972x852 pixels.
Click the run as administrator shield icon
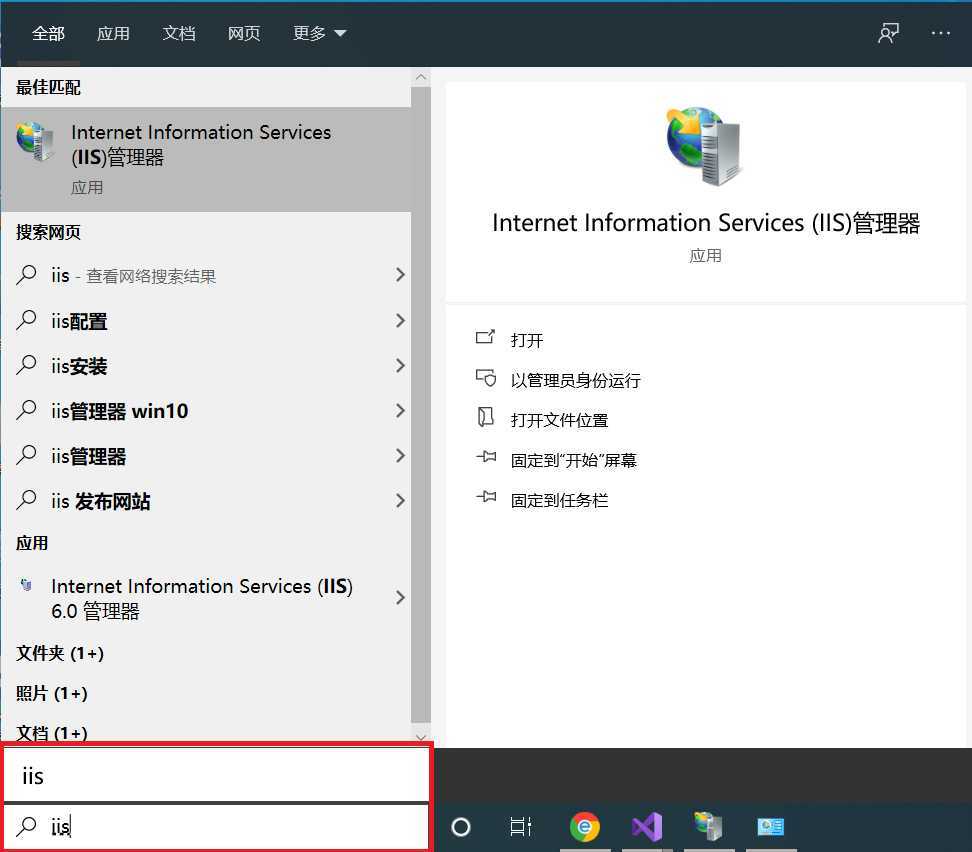485,377
